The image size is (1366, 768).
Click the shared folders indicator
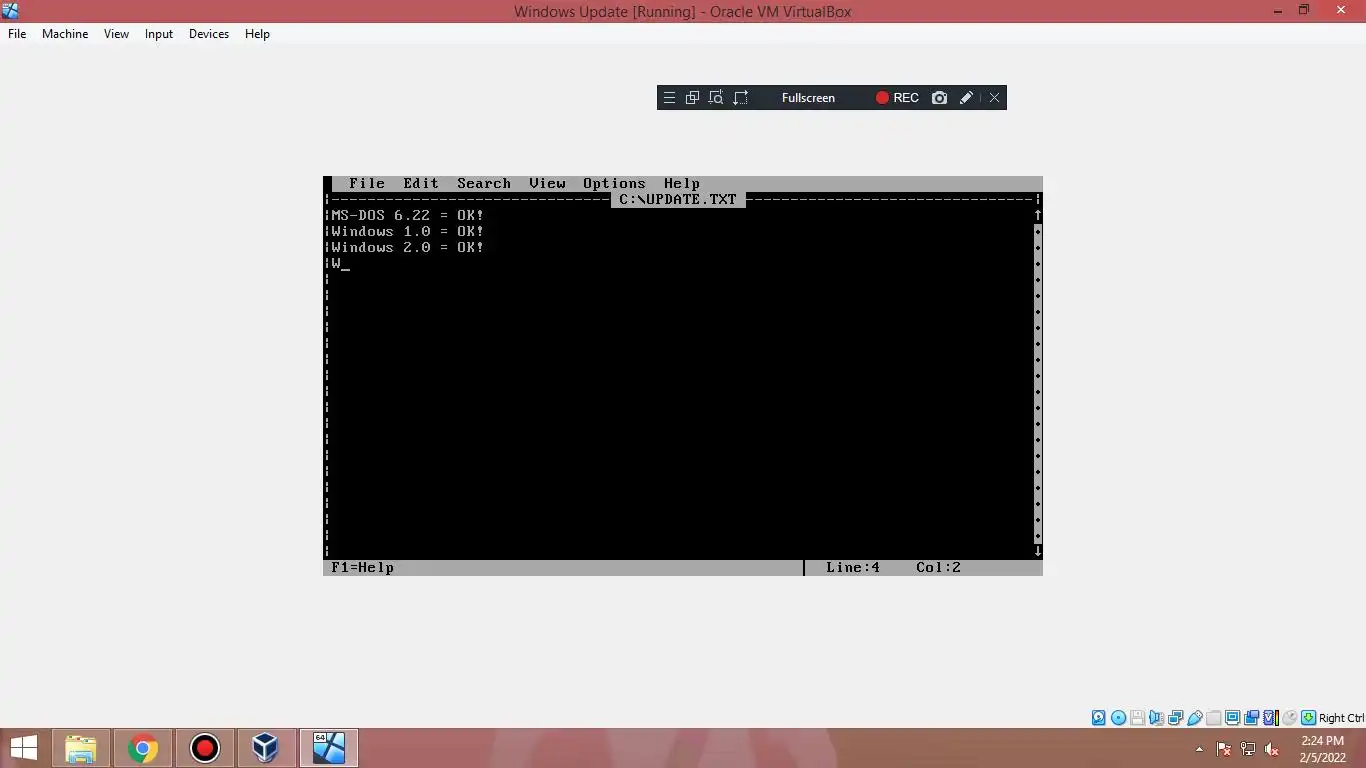[x=1213, y=718]
